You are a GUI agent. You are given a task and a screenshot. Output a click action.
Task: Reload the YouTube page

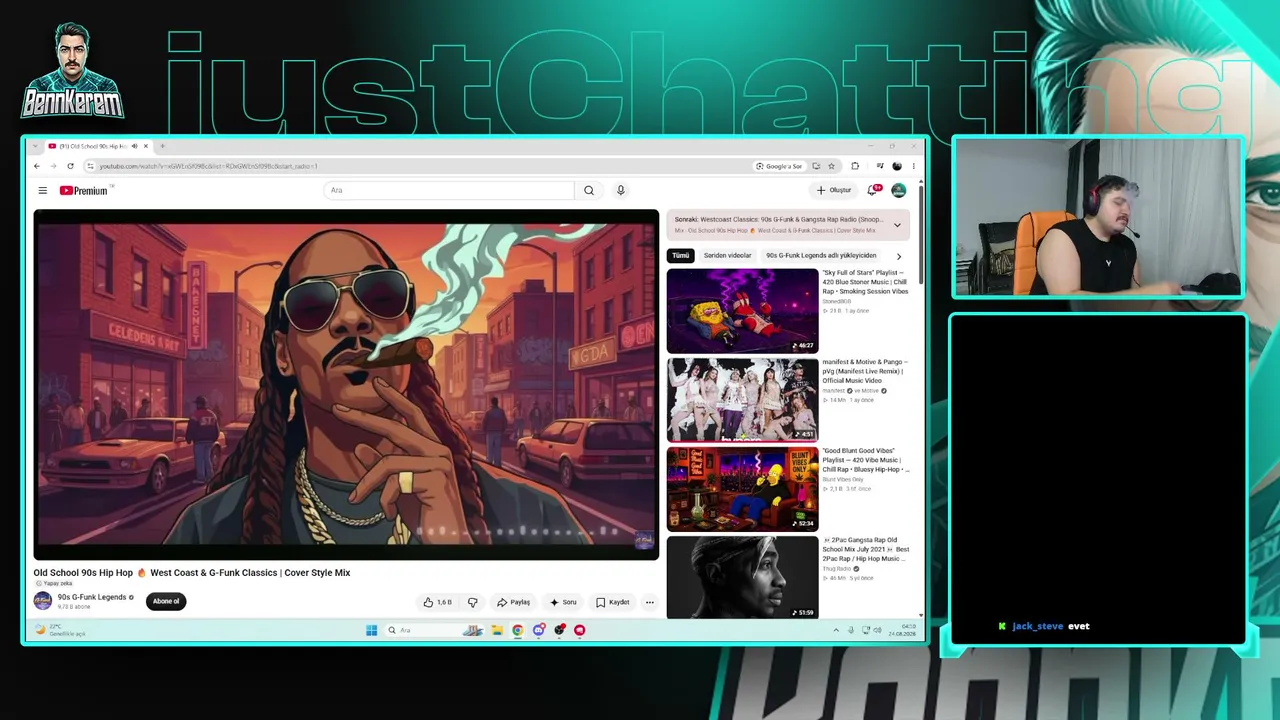(x=70, y=166)
